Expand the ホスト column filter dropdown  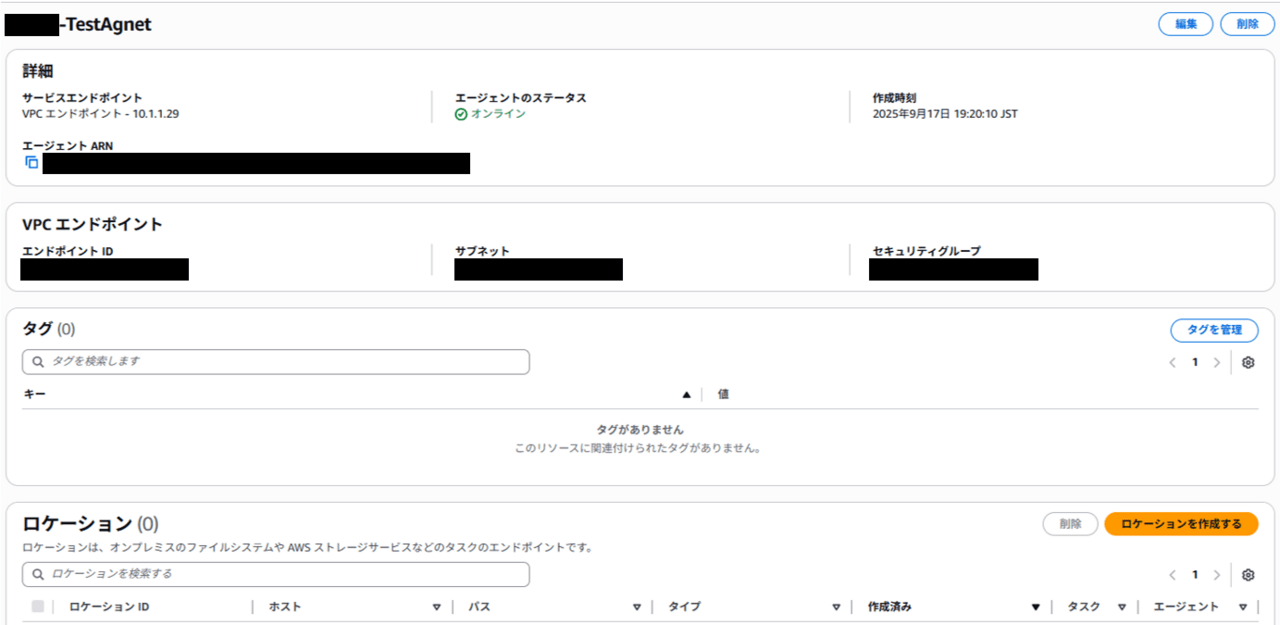coord(436,607)
